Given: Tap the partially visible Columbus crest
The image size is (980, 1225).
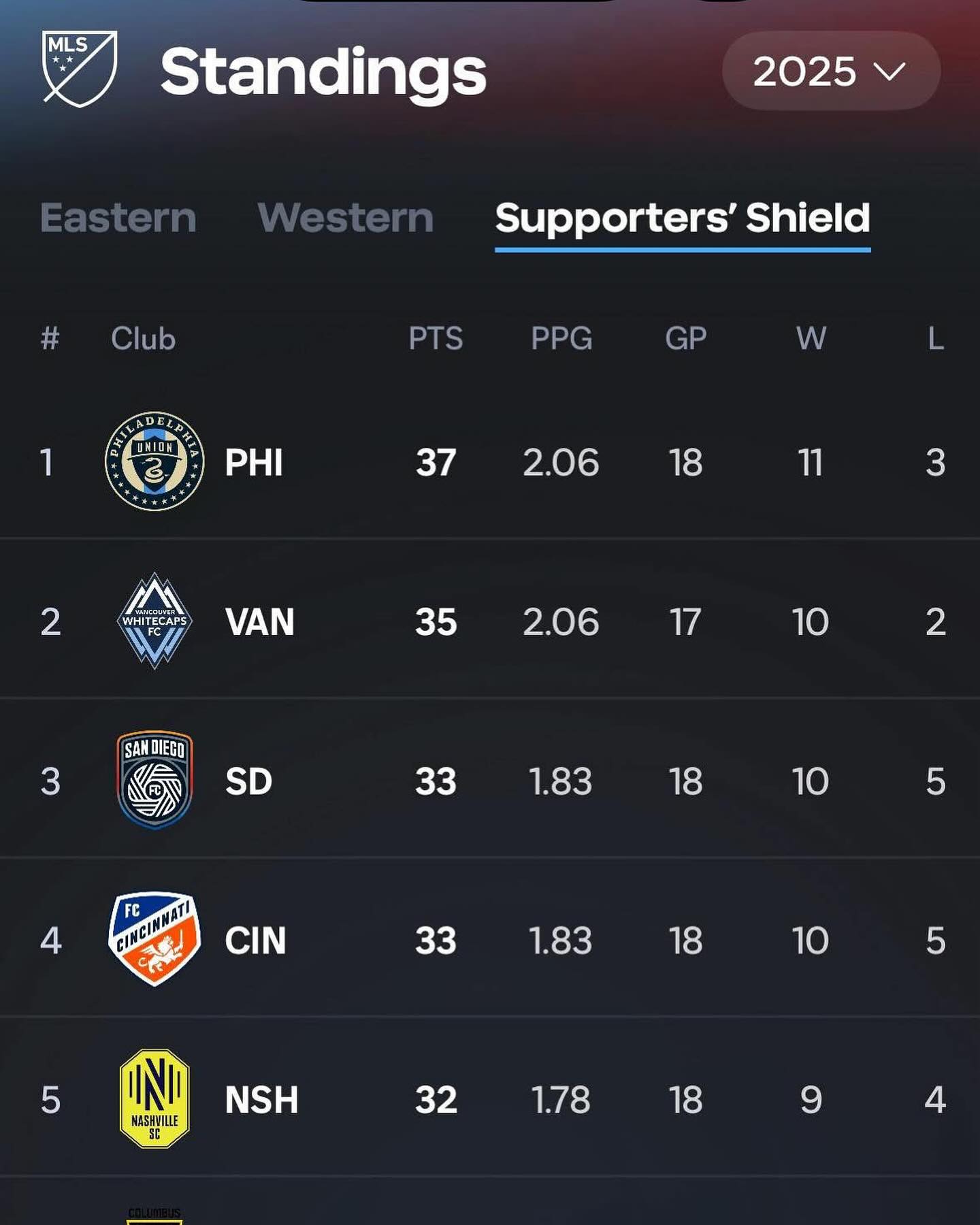Looking at the screenshot, I should click(154, 1215).
